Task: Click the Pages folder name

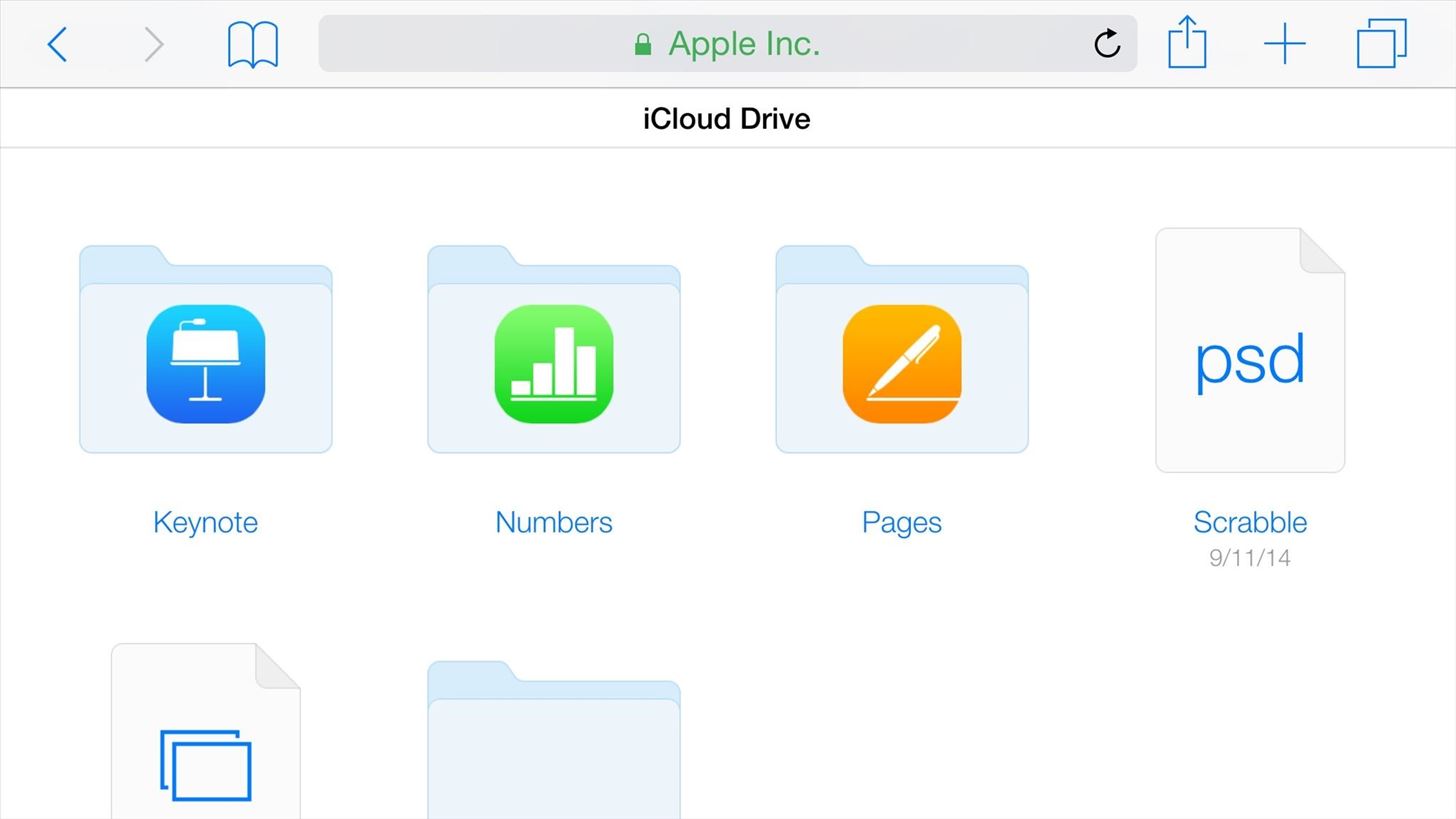Action: (900, 522)
